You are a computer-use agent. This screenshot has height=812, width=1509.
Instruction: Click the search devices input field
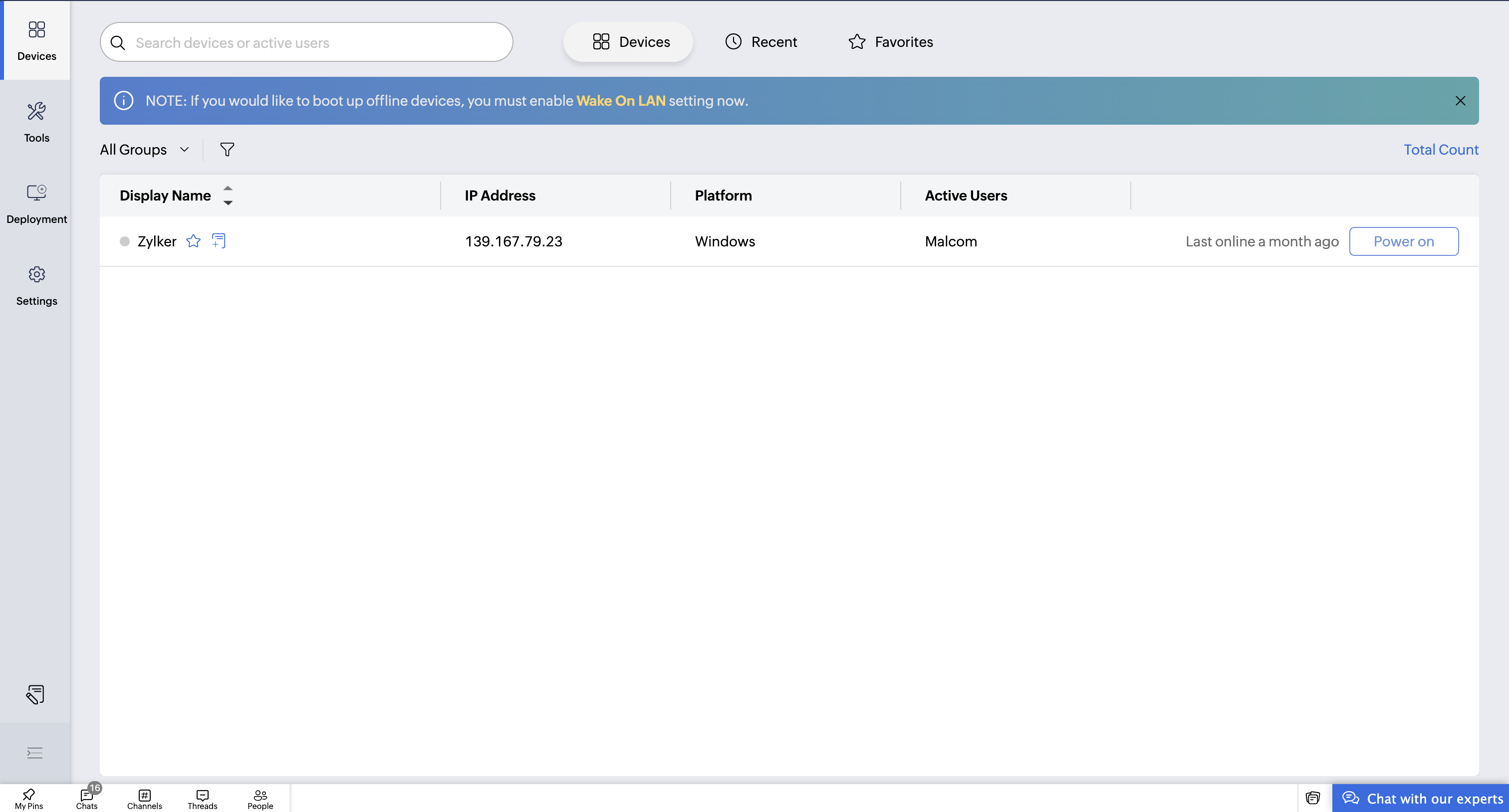tap(306, 42)
